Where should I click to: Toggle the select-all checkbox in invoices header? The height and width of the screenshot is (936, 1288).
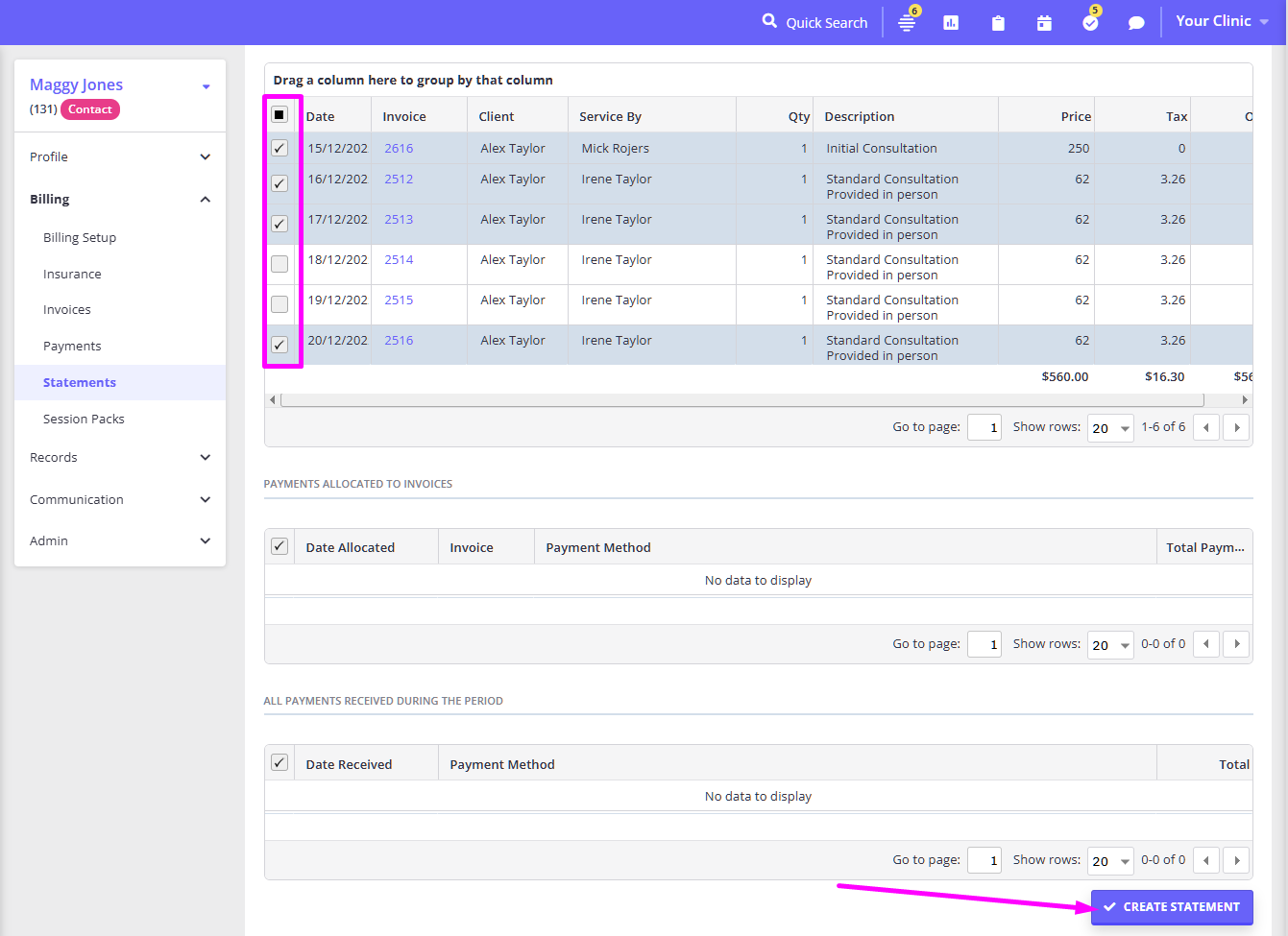point(279,115)
